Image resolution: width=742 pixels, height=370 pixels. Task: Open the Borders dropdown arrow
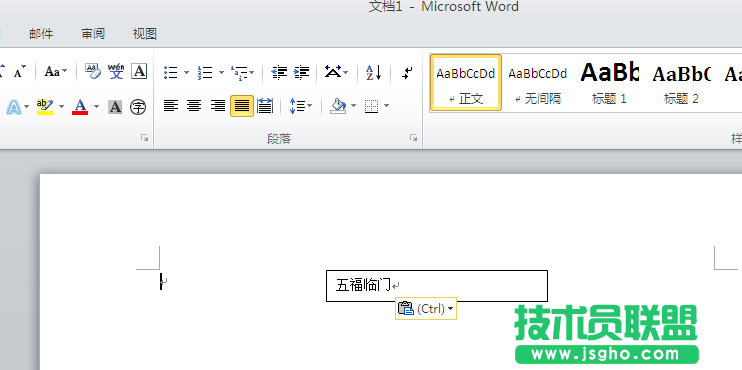click(387, 106)
